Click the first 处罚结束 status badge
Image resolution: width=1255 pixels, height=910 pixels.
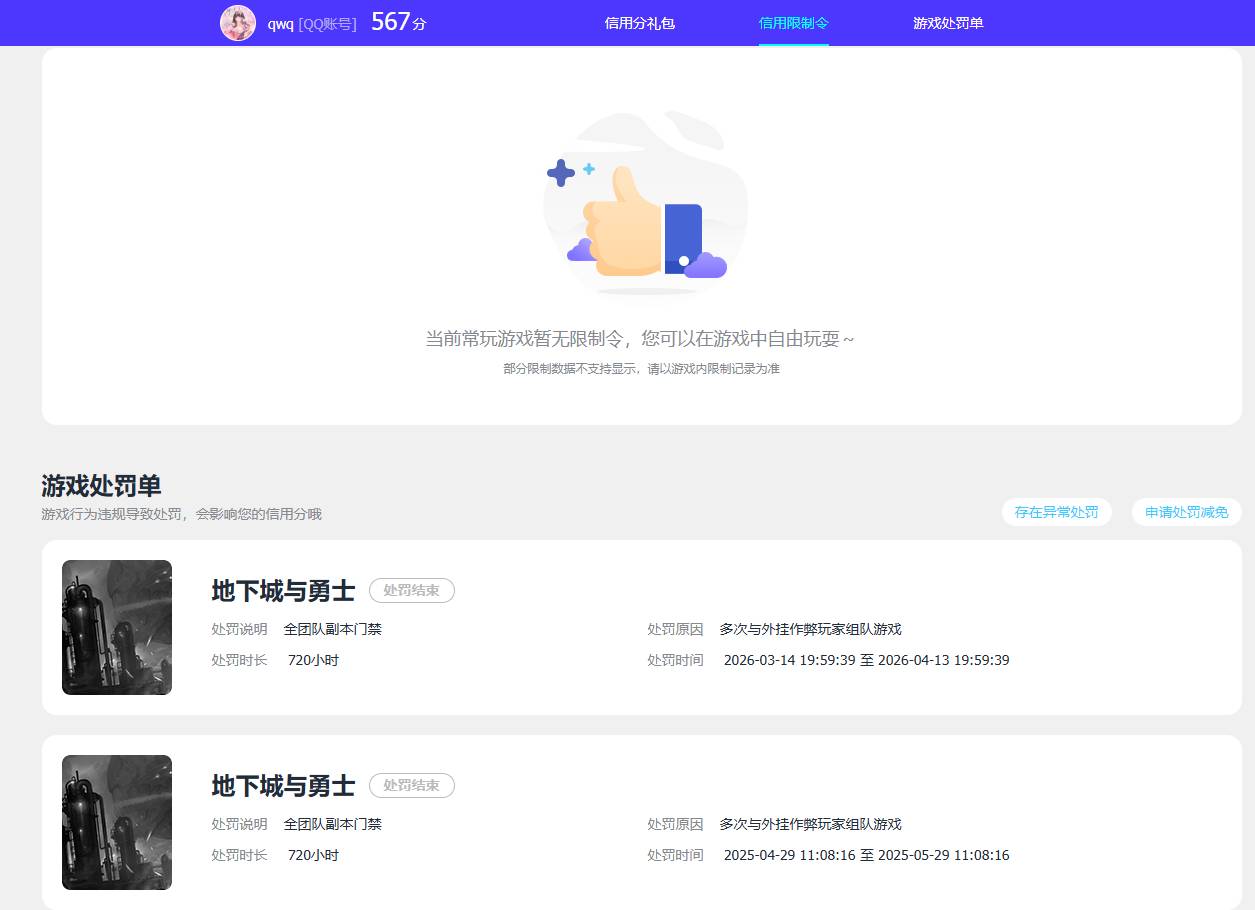click(x=412, y=590)
